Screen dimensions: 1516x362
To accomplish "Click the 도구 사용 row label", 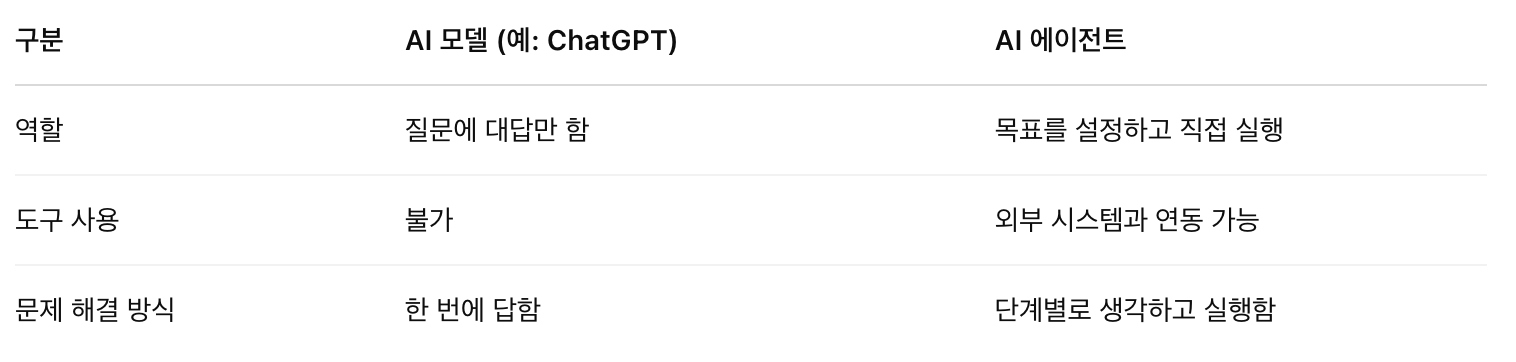I will [67, 220].
